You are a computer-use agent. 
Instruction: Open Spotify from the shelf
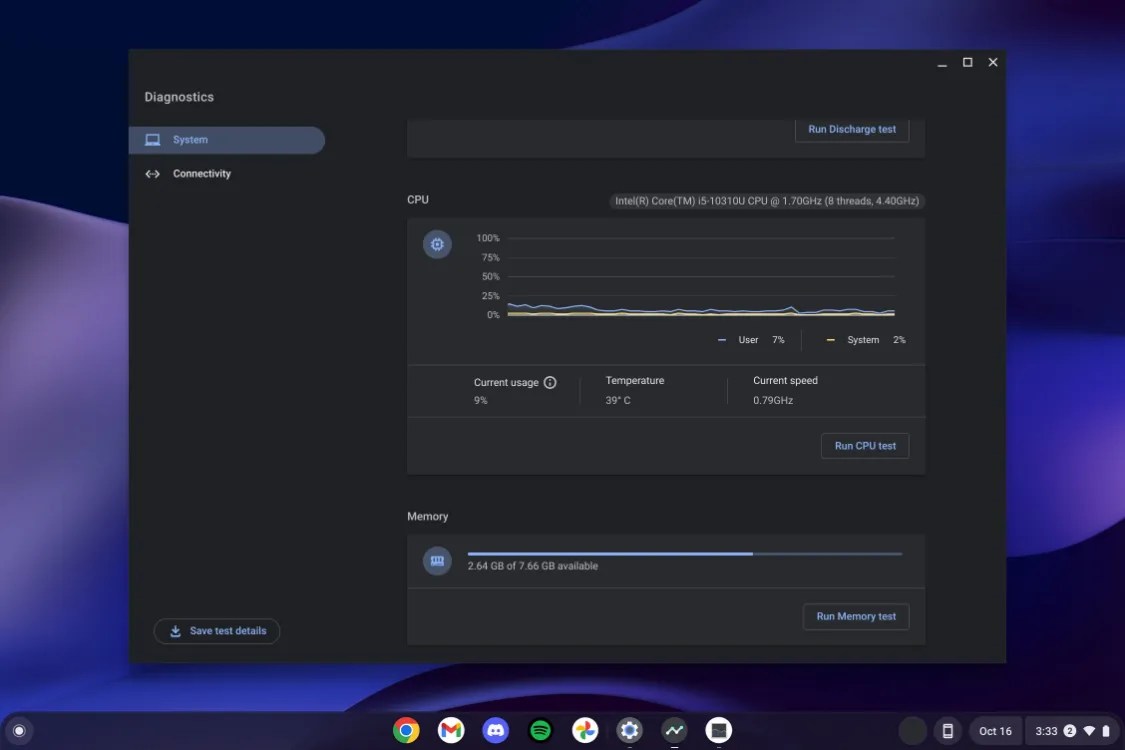[x=540, y=730]
